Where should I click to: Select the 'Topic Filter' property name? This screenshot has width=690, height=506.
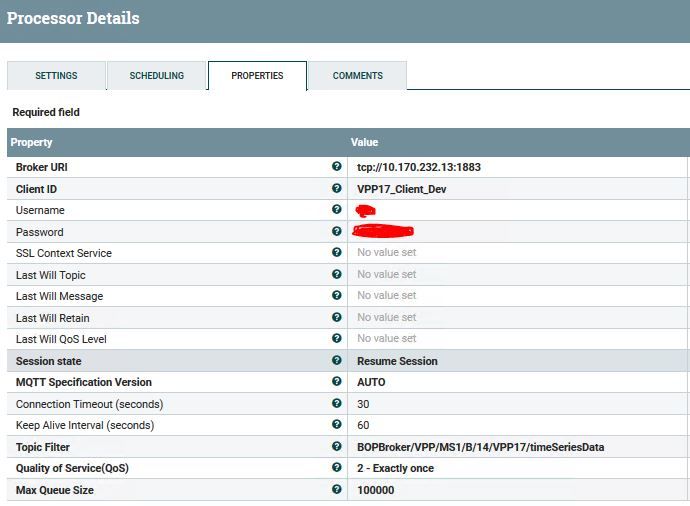43,447
